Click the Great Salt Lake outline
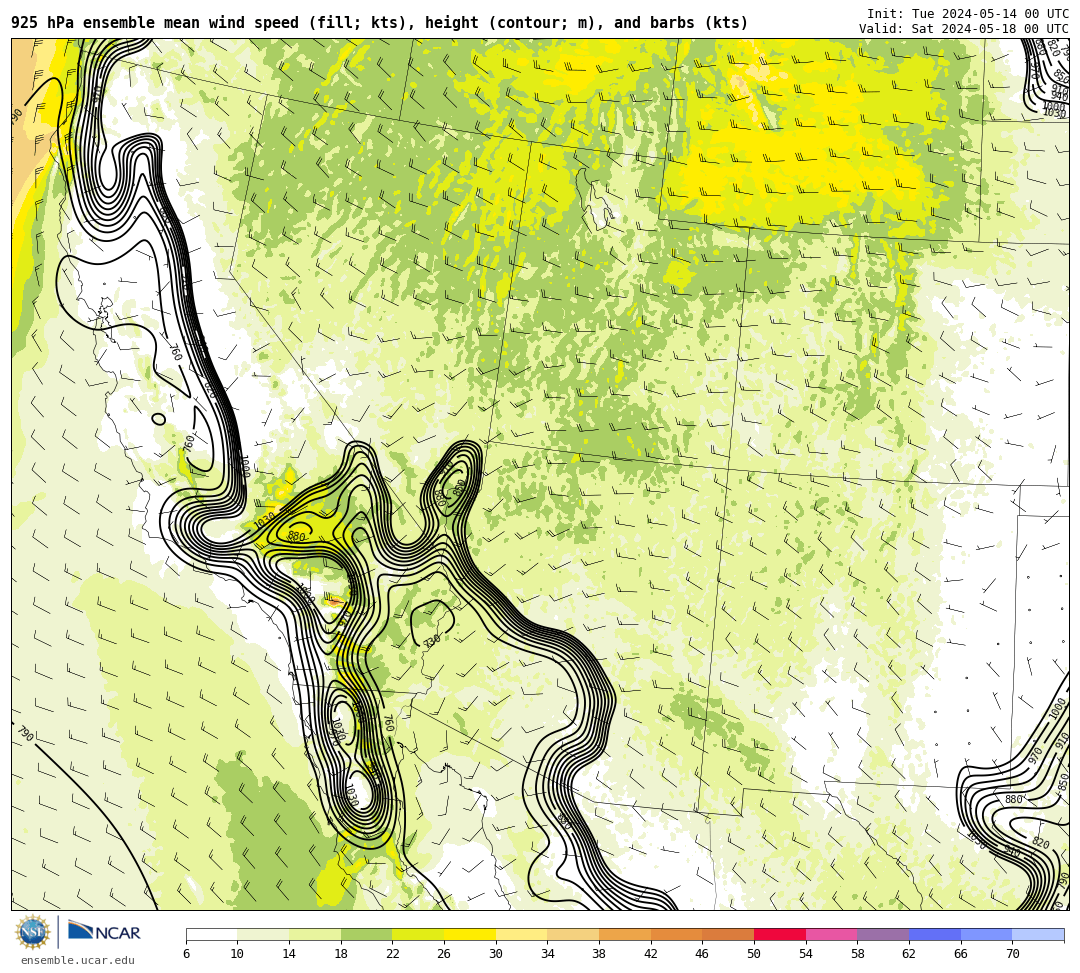1080x973 pixels. click(596, 200)
